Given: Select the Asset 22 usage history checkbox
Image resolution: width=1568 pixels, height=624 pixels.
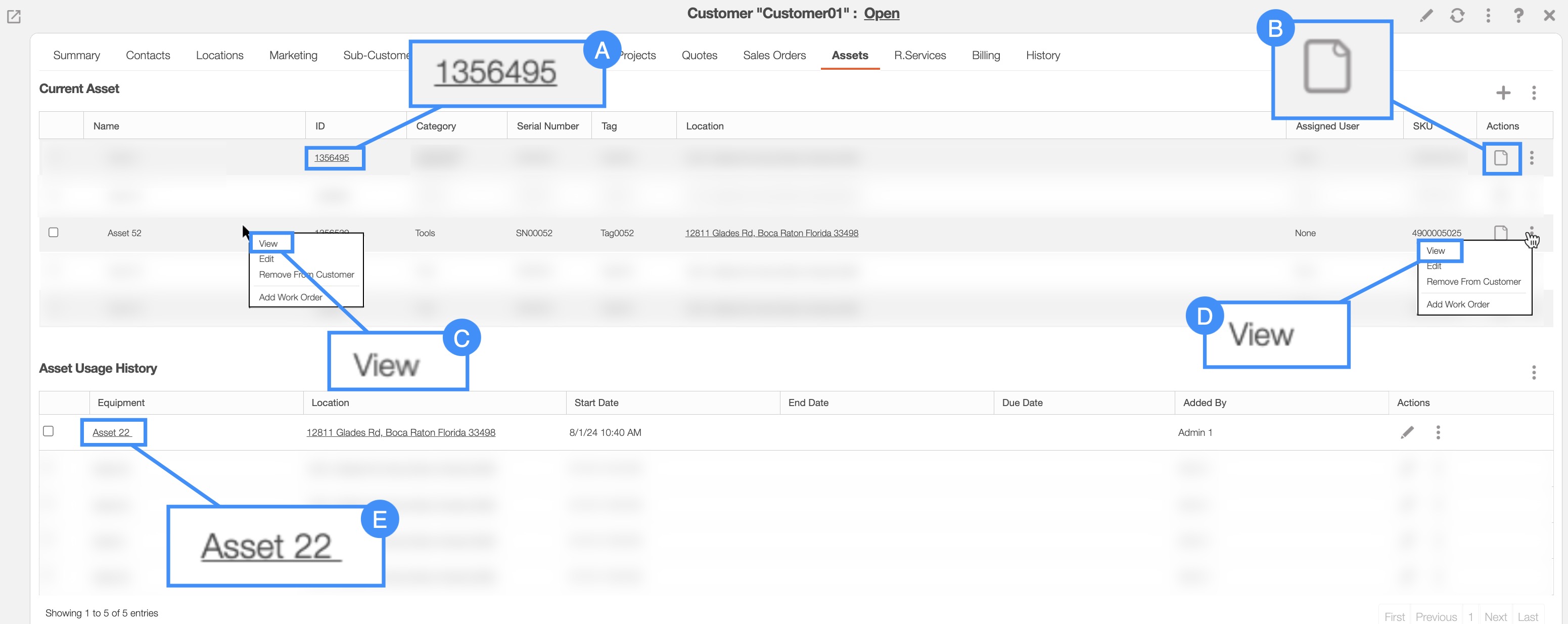Looking at the screenshot, I should [49, 432].
